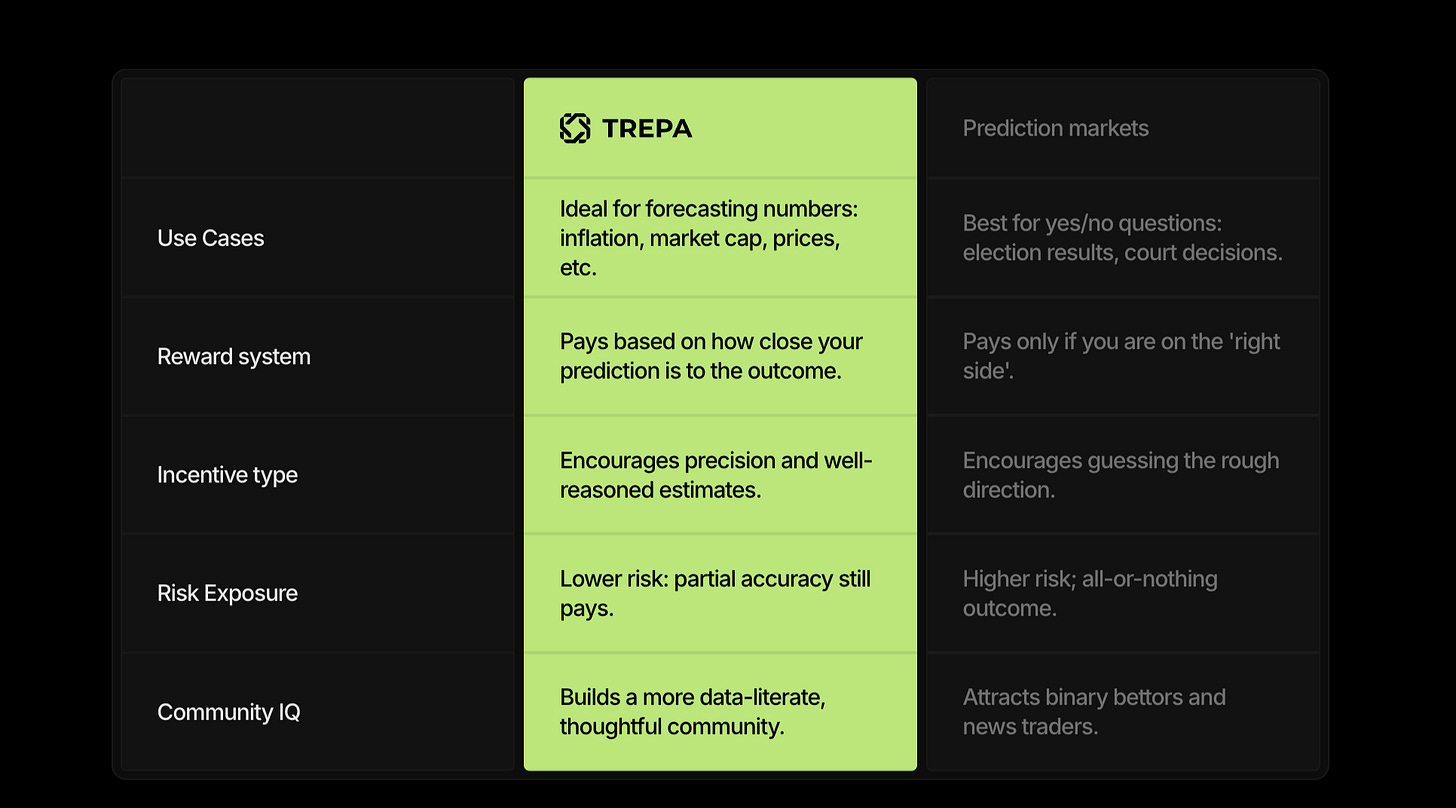
Task: Click the Reward system row label
Action: tap(234, 356)
